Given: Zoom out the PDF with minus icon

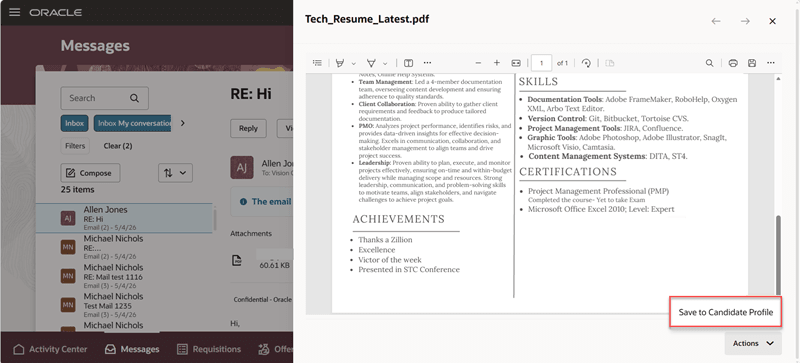Looking at the screenshot, I should (478, 63).
